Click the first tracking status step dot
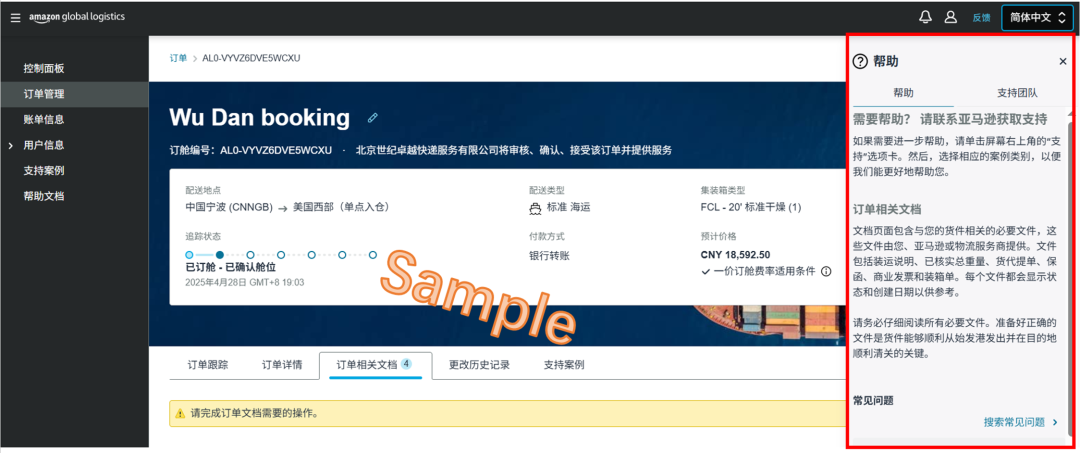Viewport: 1080px width, 453px height. 189,255
